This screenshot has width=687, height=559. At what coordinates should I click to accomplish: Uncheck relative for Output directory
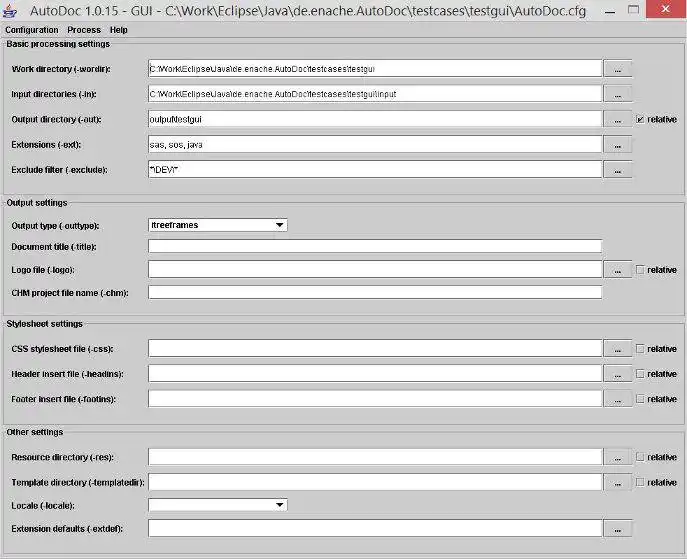click(x=640, y=119)
